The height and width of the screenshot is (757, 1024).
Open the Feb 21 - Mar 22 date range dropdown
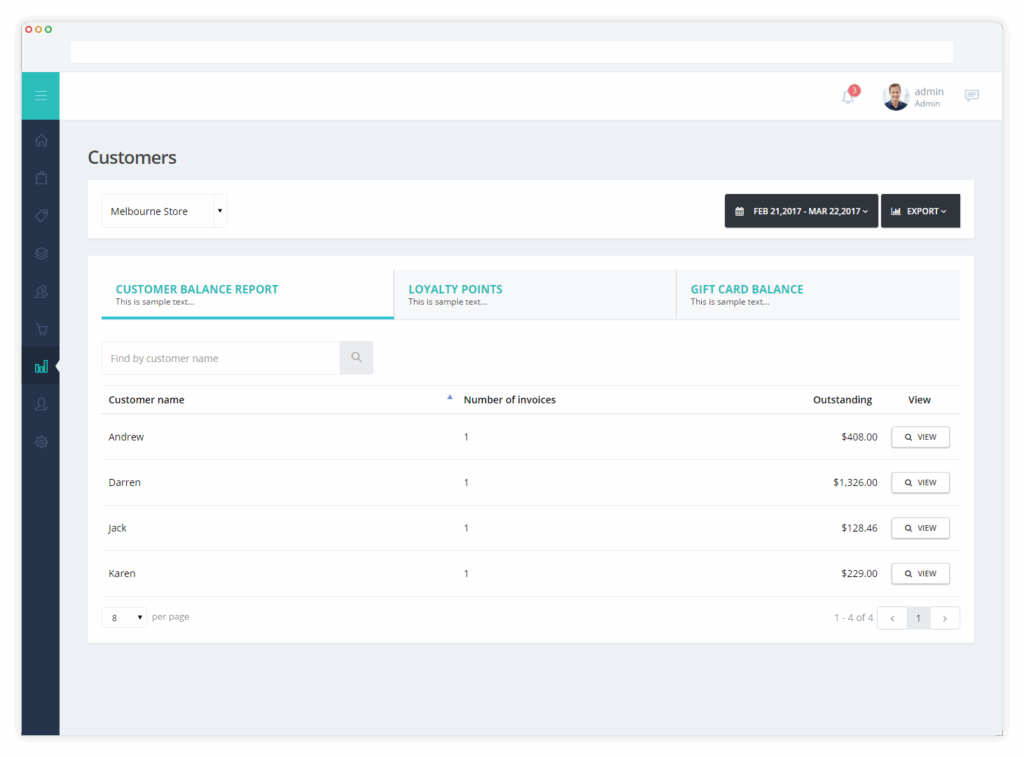point(801,211)
